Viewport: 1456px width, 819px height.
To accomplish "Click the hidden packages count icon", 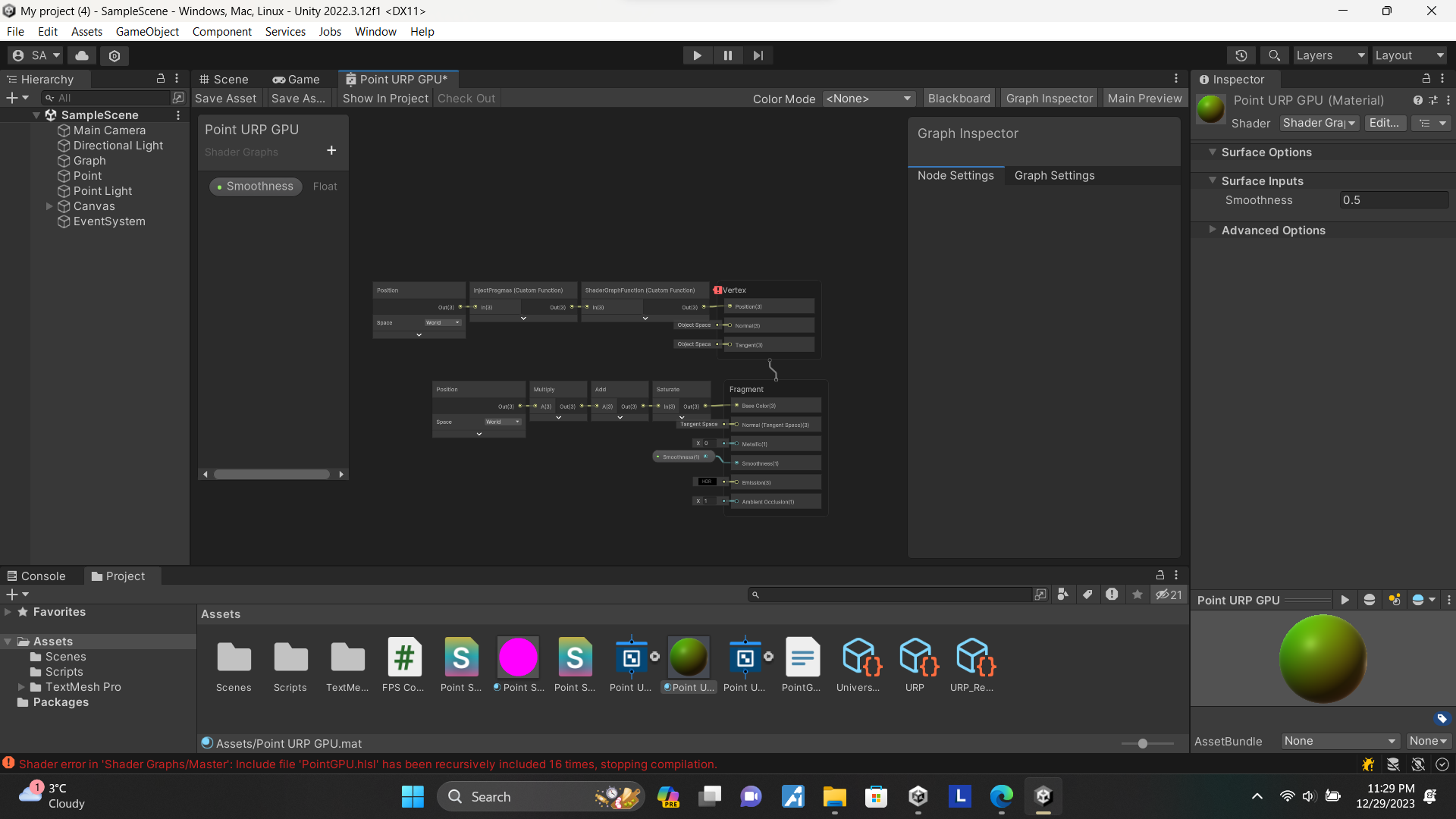I will coord(1169,595).
